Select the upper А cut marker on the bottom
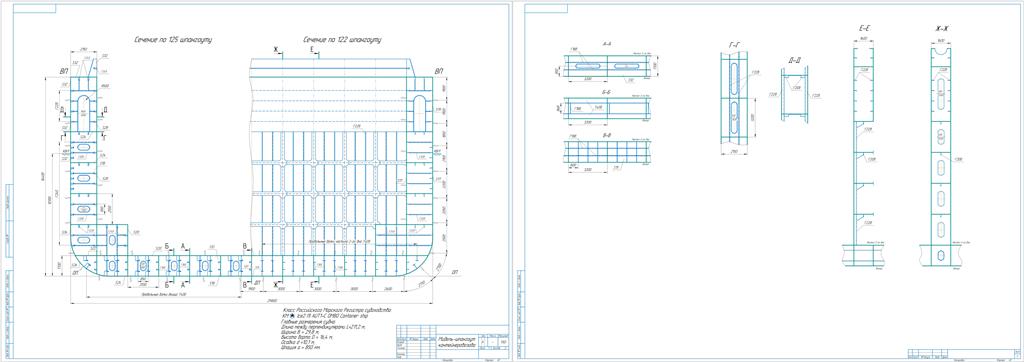The width and height of the screenshot is (1024, 362). [x=184, y=246]
